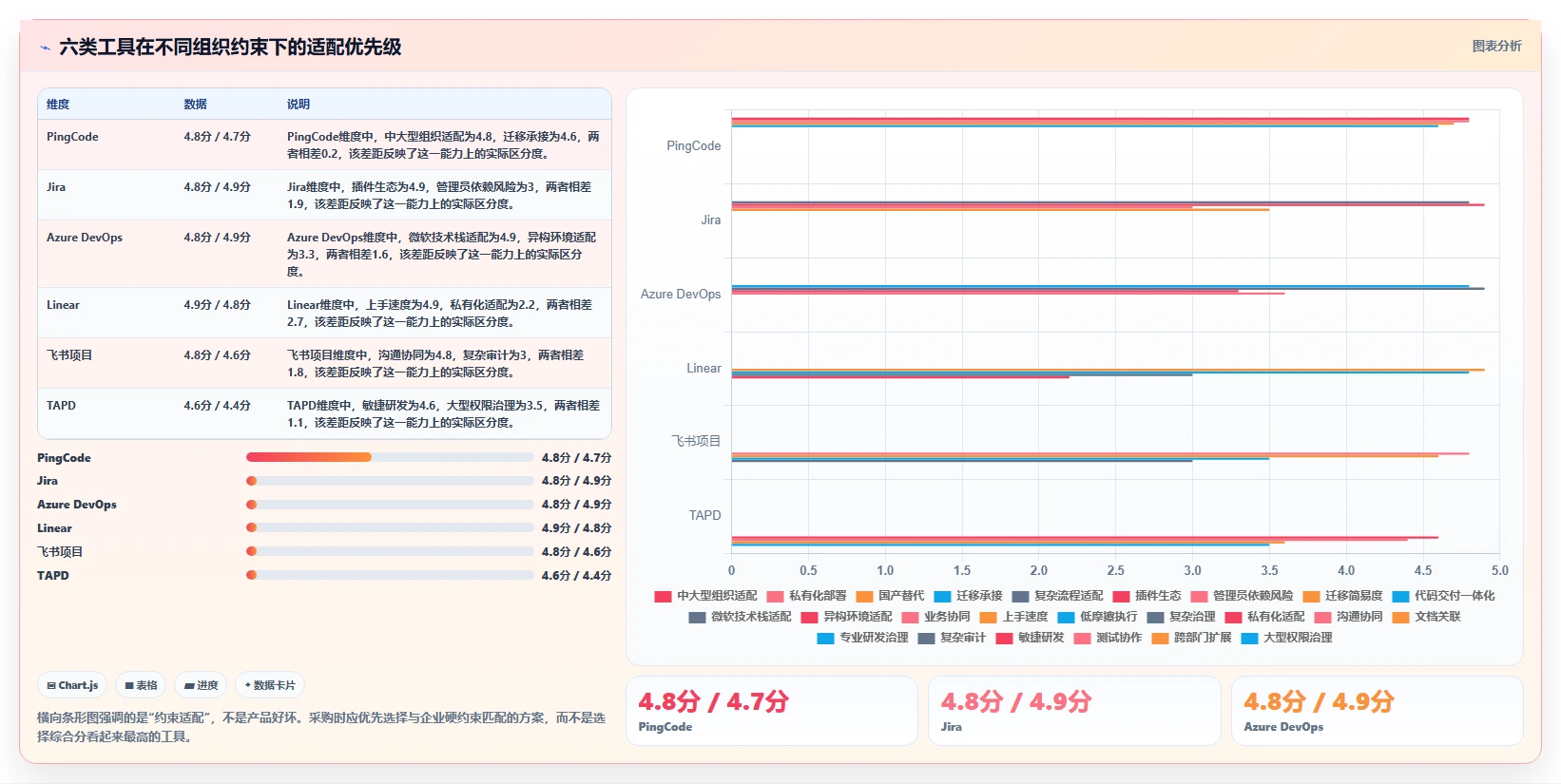Click the 维度 column header
Screen dimensions: 1561x784
pyautogui.click(x=58, y=105)
